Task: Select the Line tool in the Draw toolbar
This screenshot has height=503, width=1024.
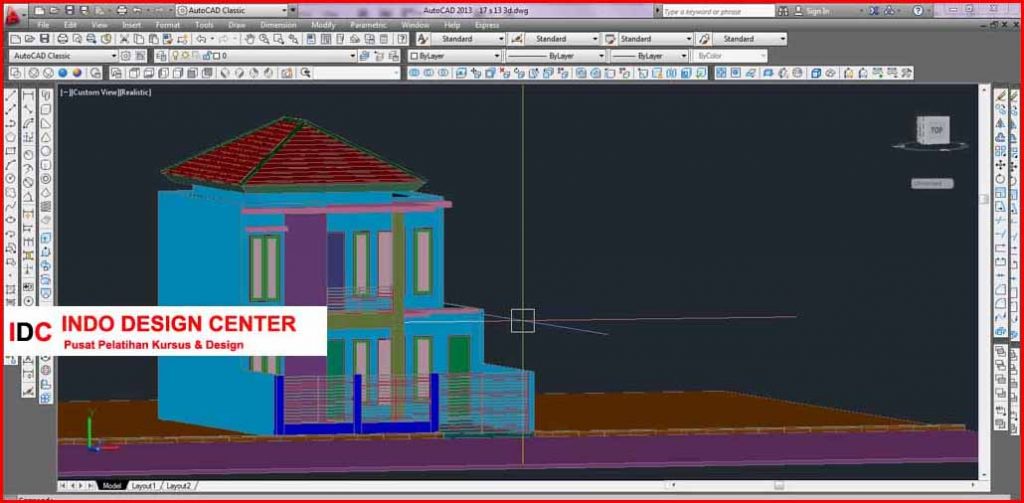Action: pyautogui.click(x=11, y=96)
